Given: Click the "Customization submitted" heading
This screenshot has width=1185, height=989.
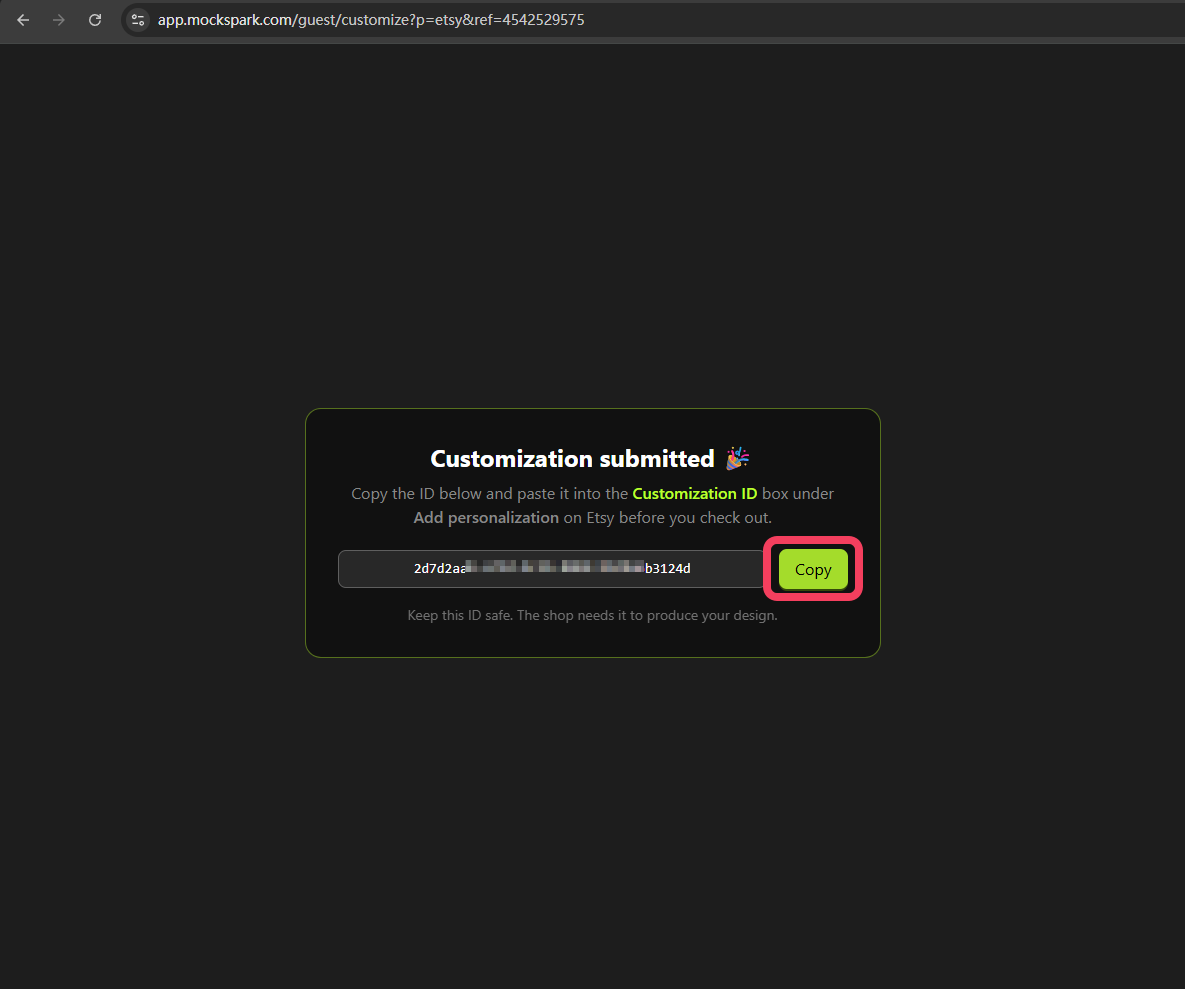Looking at the screenshot, I should [x=572, y=459].
